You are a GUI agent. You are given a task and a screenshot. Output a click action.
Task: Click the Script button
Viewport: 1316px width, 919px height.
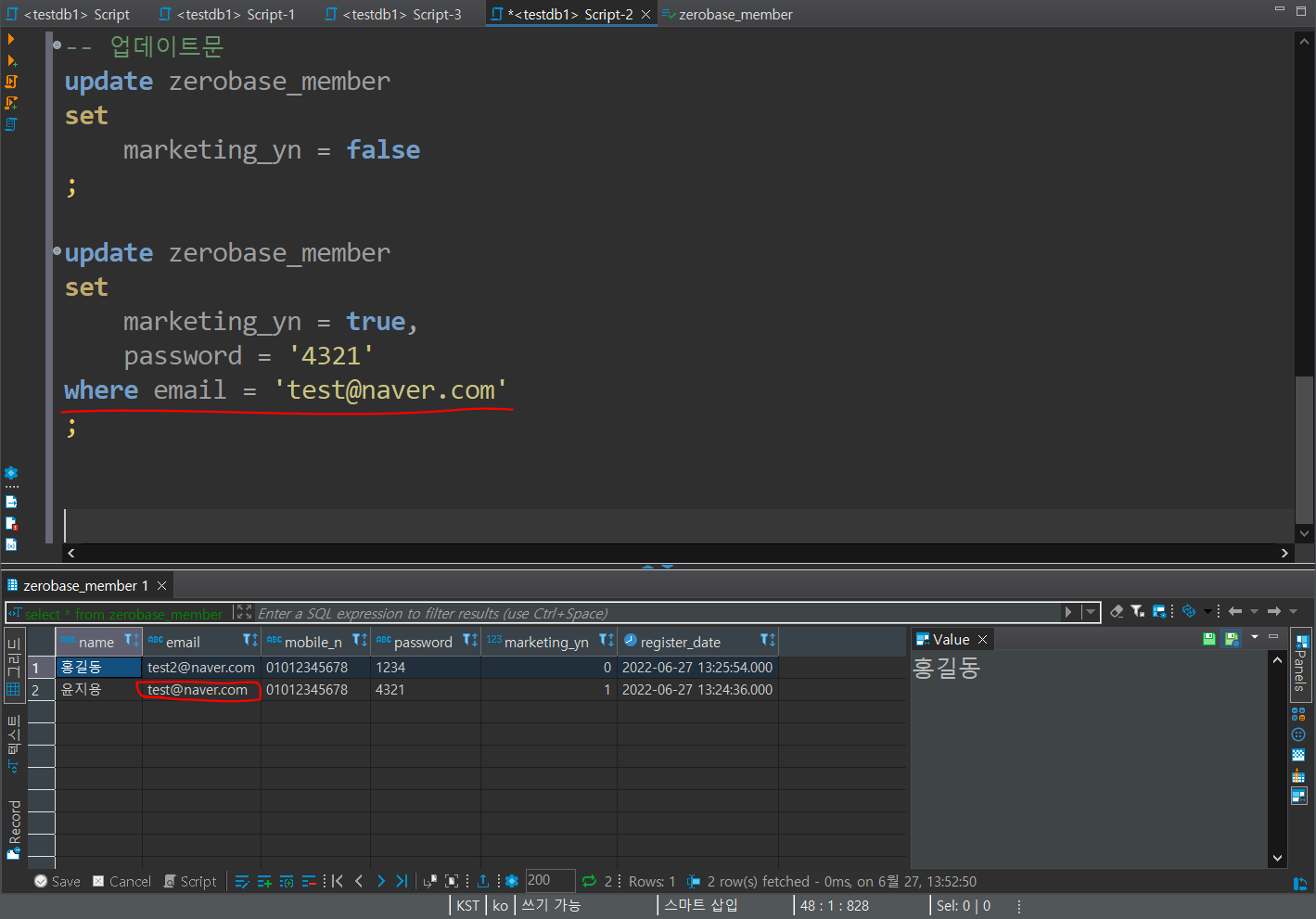click(190, 881)
